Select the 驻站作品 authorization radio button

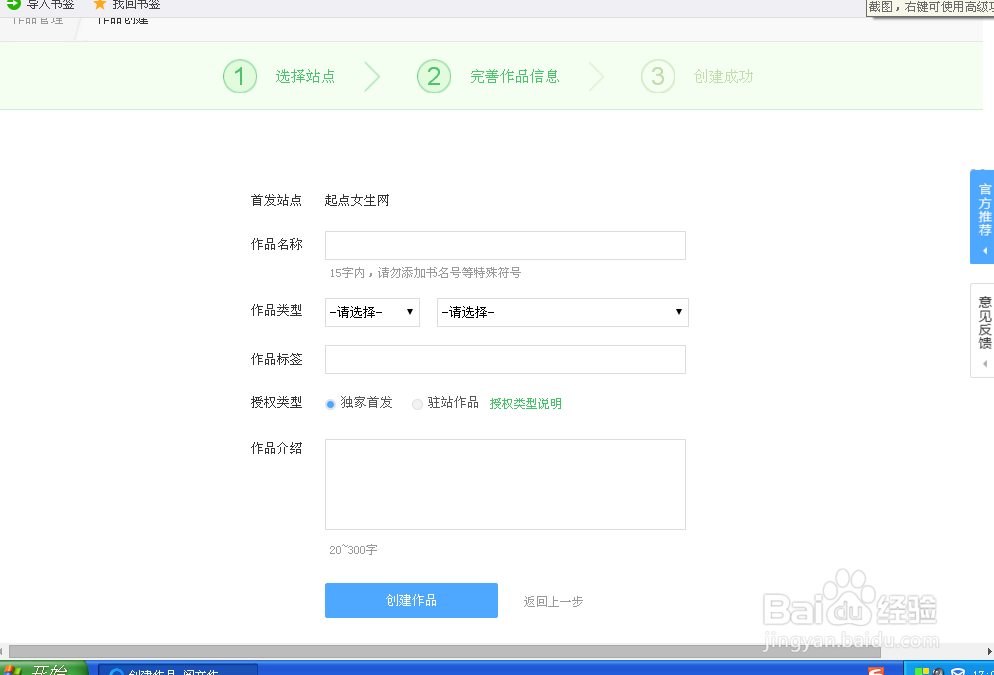point(416,404)
